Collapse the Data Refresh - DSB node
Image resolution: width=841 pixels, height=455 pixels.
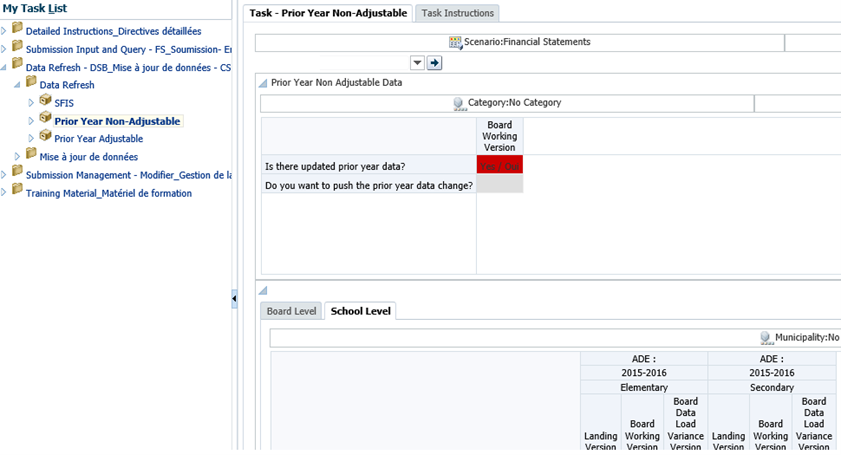[3, 68]
